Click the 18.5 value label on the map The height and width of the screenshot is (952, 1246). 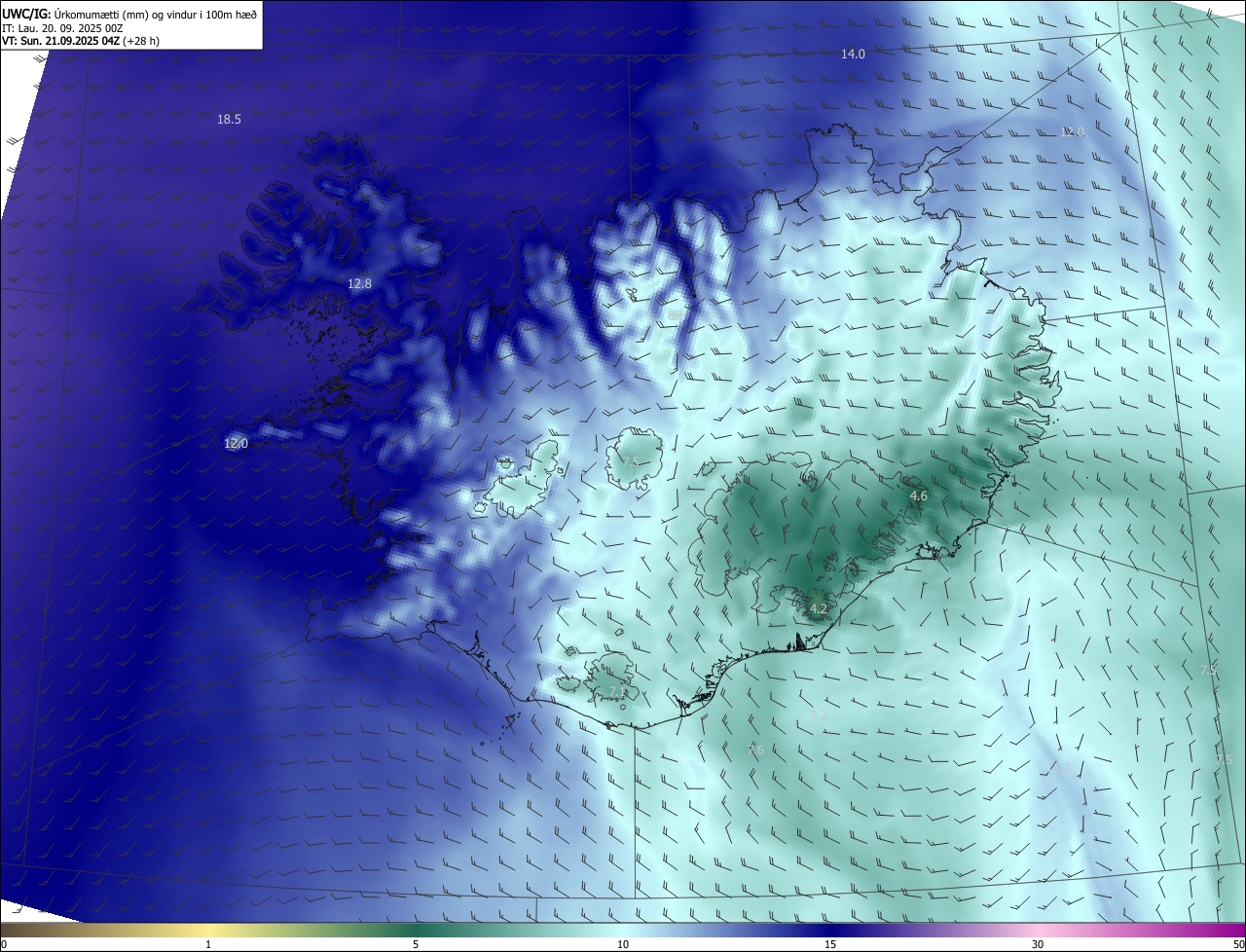(x=229, y=120)
